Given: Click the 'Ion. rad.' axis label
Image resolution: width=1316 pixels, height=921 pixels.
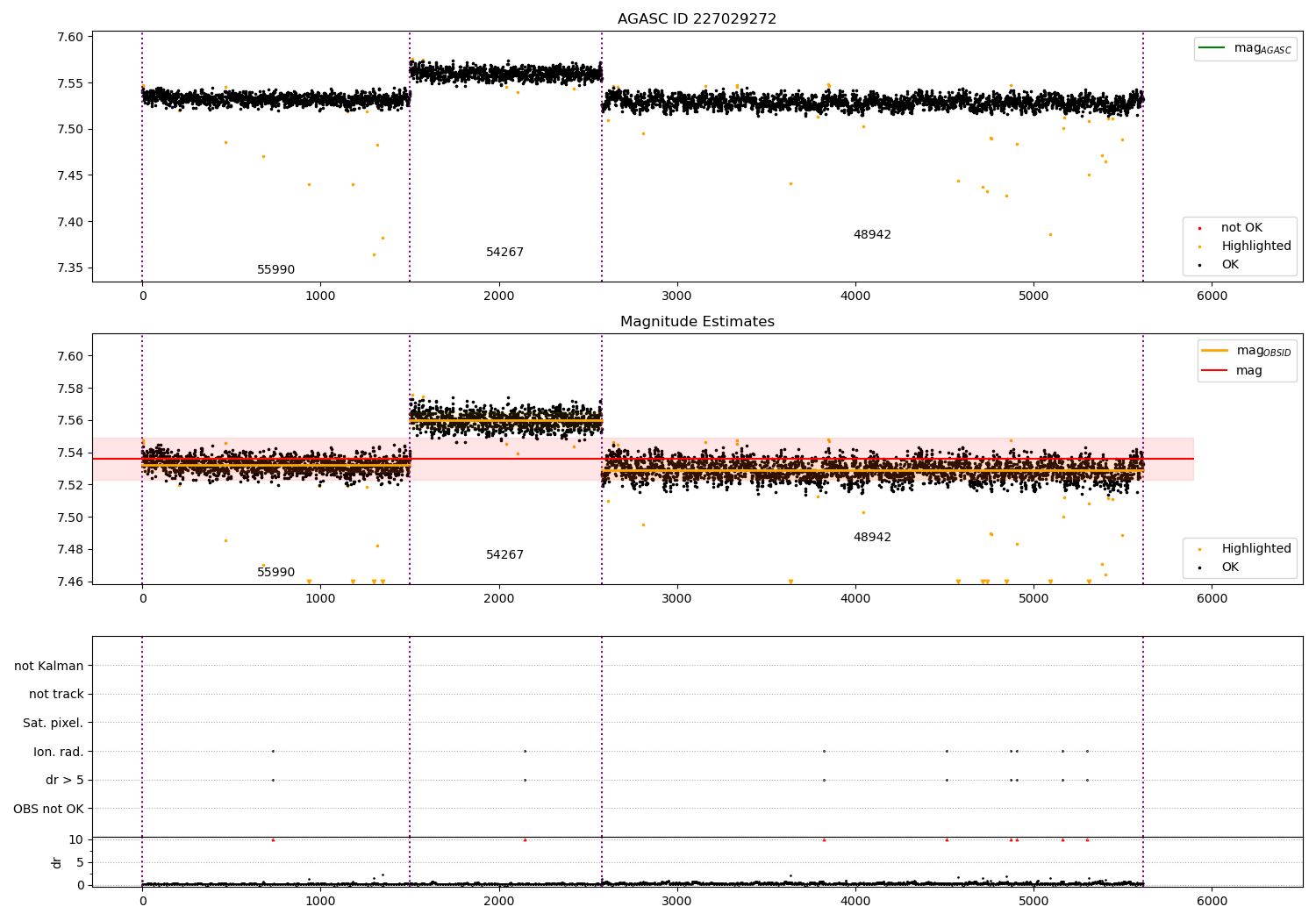Looking at the screenshot, I should (x=58, y=752).
